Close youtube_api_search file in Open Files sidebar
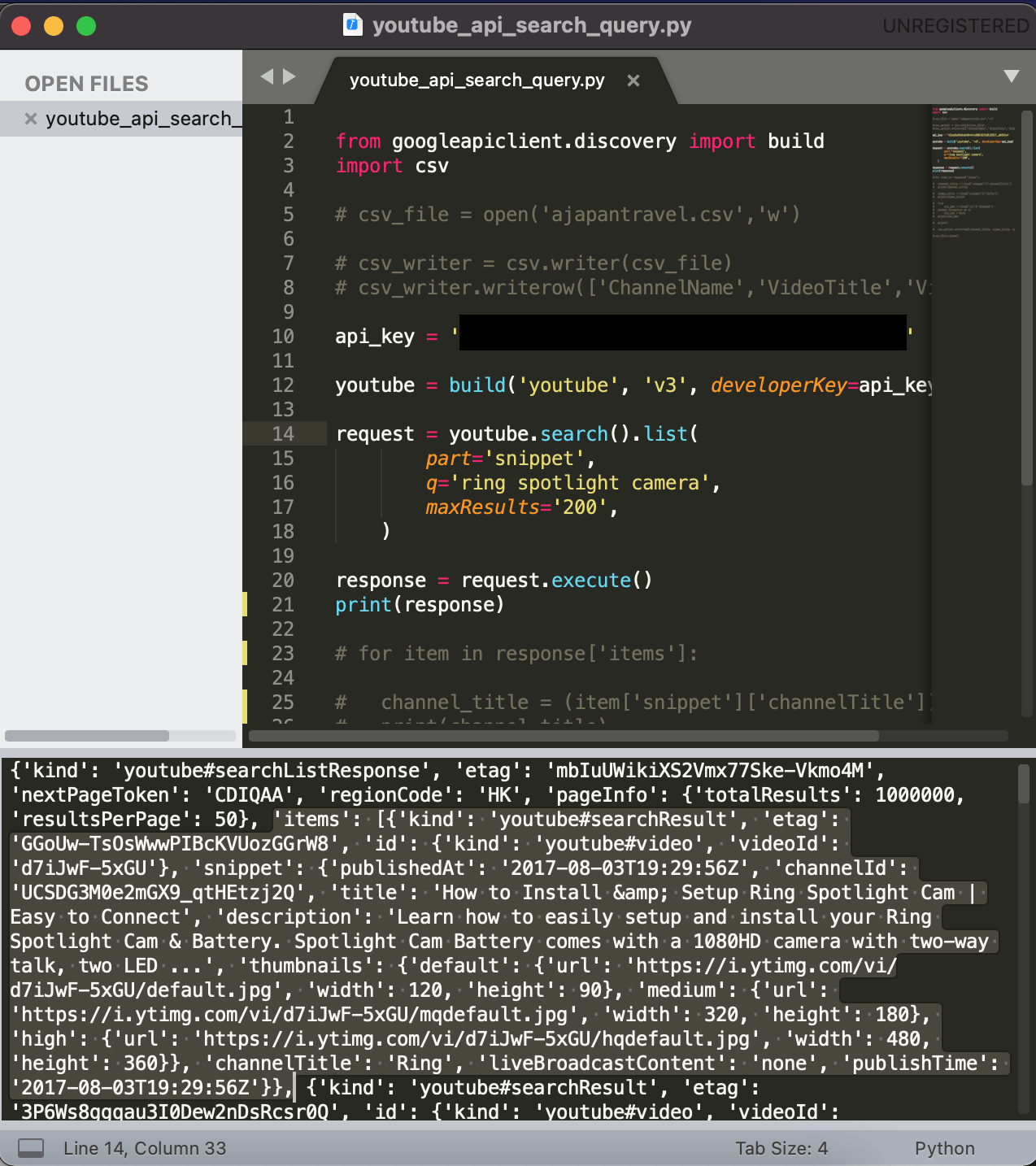This screenshot has width=1036, height=1166. tap(31, 119)
